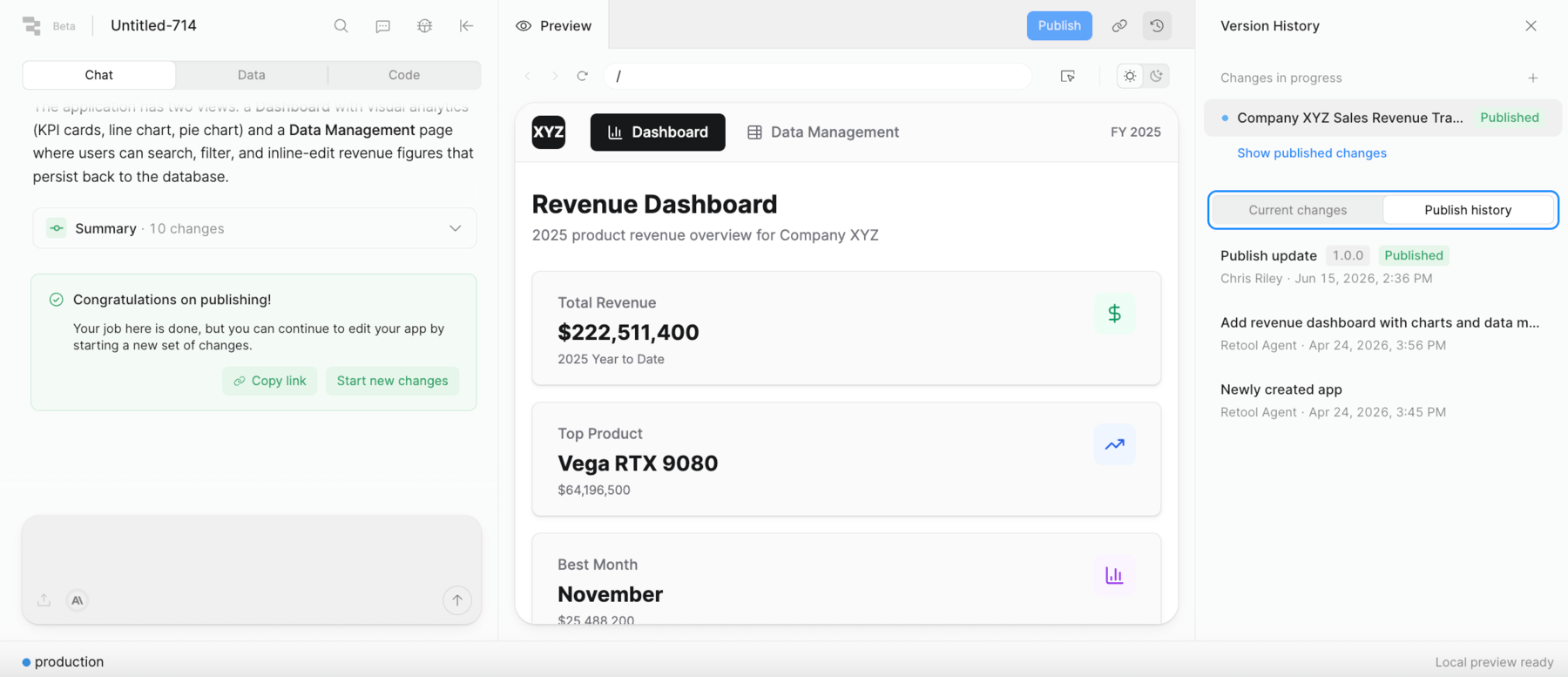Open the Data Management page
Image resolution: width=1568 pixels, height=677 pixels.
pyautogui.click(x=823, y=132)
